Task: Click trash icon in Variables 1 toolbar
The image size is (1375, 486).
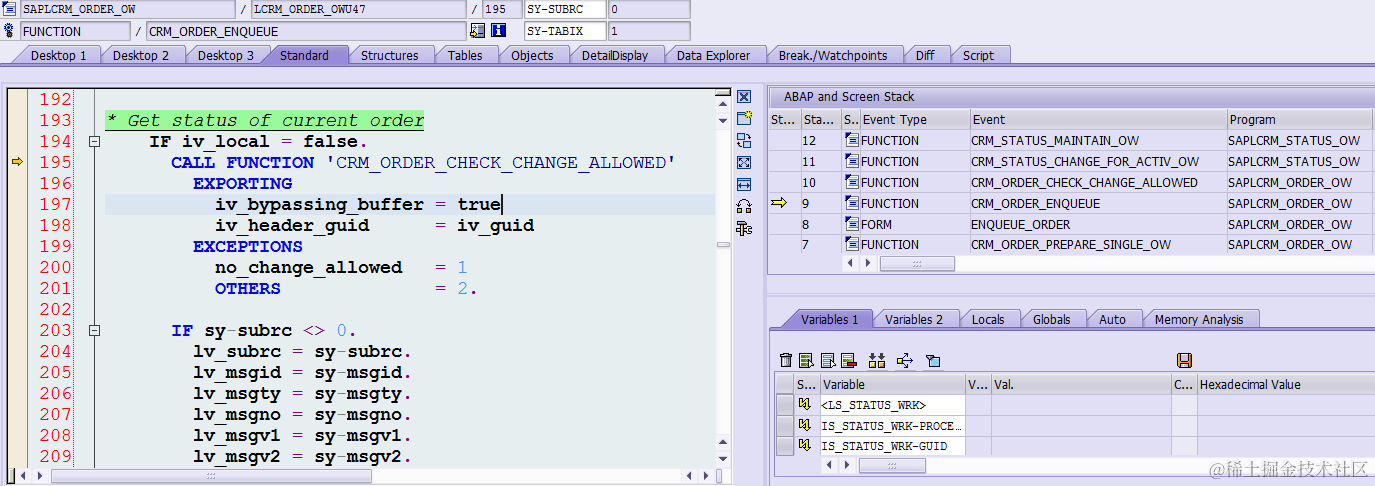Action: click(x=786, y=360)
